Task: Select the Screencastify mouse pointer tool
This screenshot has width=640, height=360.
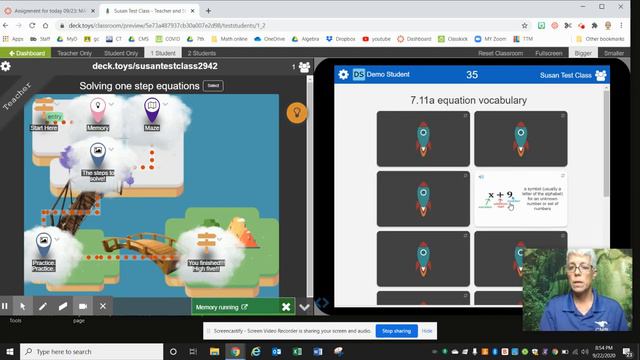Action: [x=23, y=306]
